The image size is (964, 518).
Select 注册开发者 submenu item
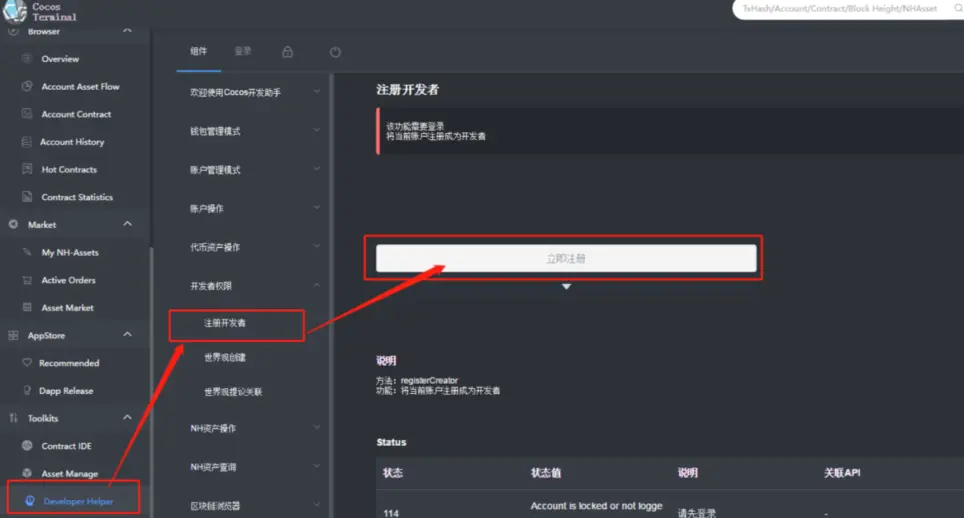225,323
